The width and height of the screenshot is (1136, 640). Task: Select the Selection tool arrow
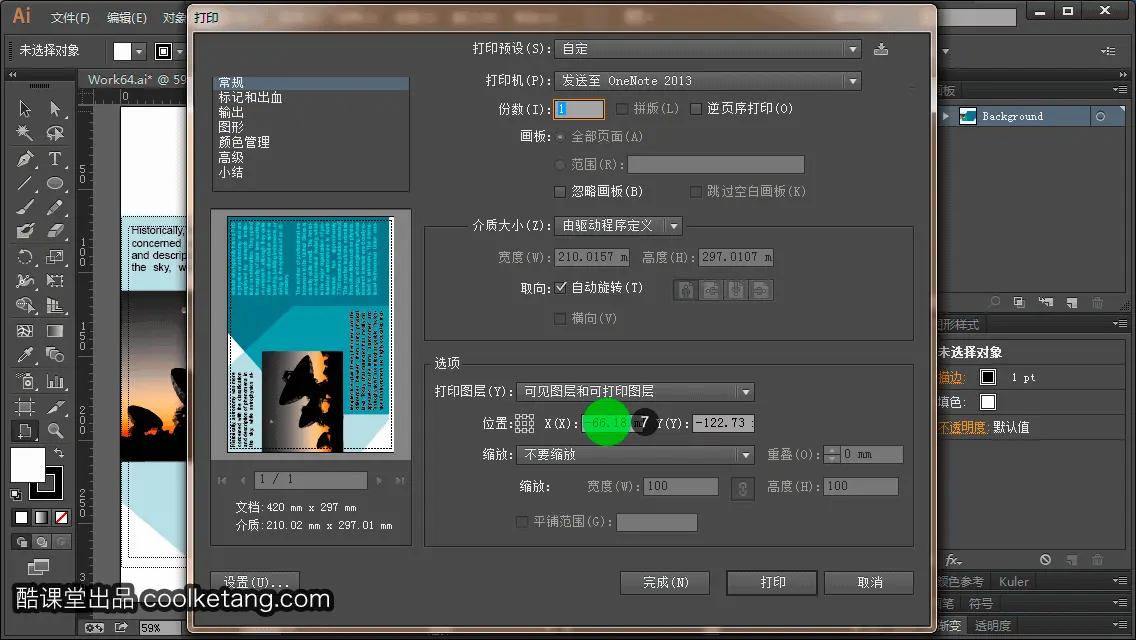[x=25, y=109]
